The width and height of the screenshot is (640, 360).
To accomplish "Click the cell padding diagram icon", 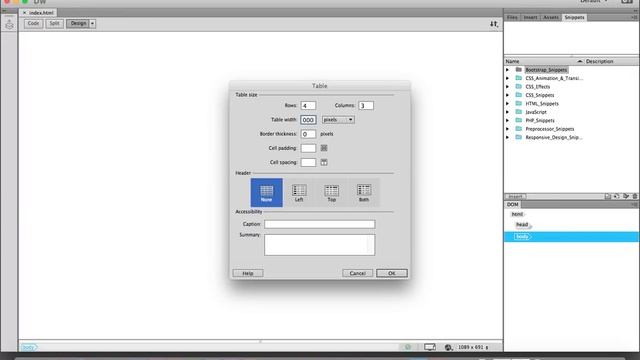I will [x=324, y=148].
